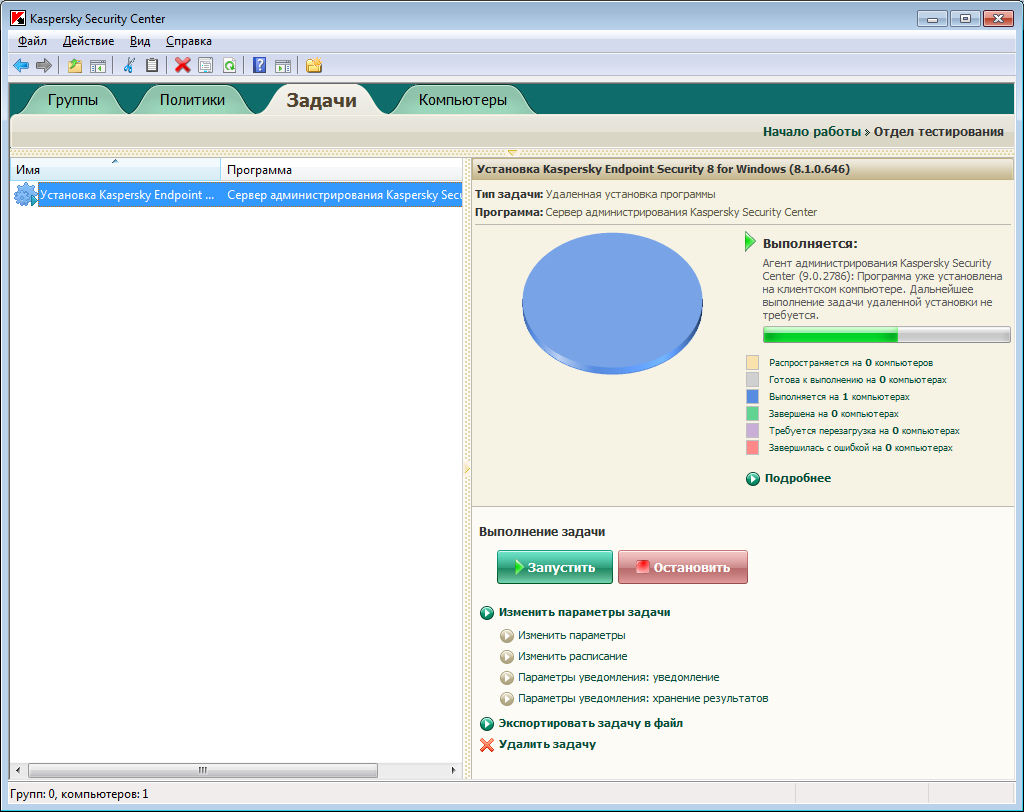
Task: Click the red X Delete toolbar icon
Action: pyautogui.click(x=183, y=65)
